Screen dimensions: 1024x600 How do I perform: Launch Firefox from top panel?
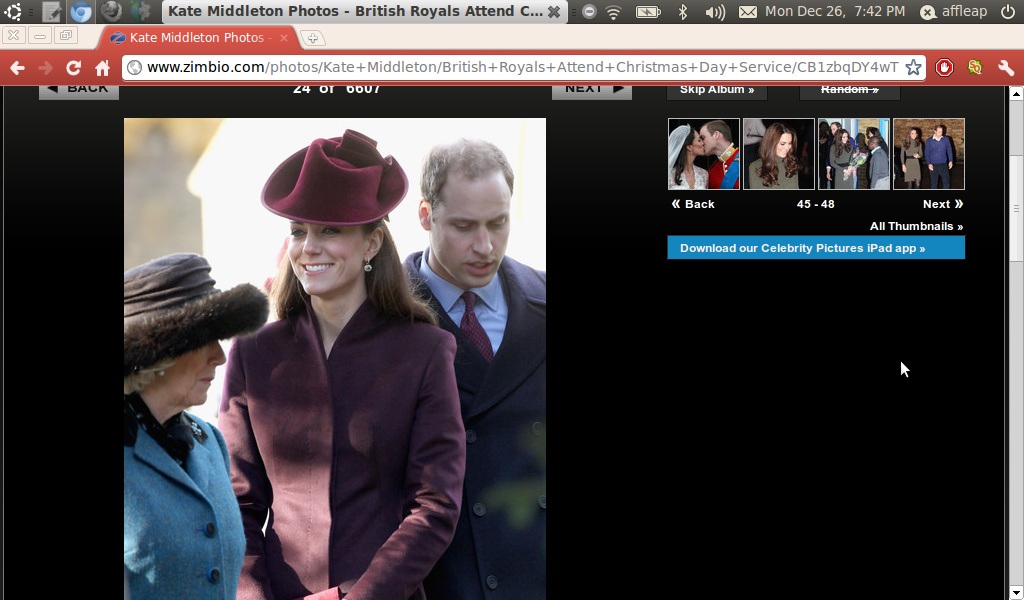tap(112, 11)
